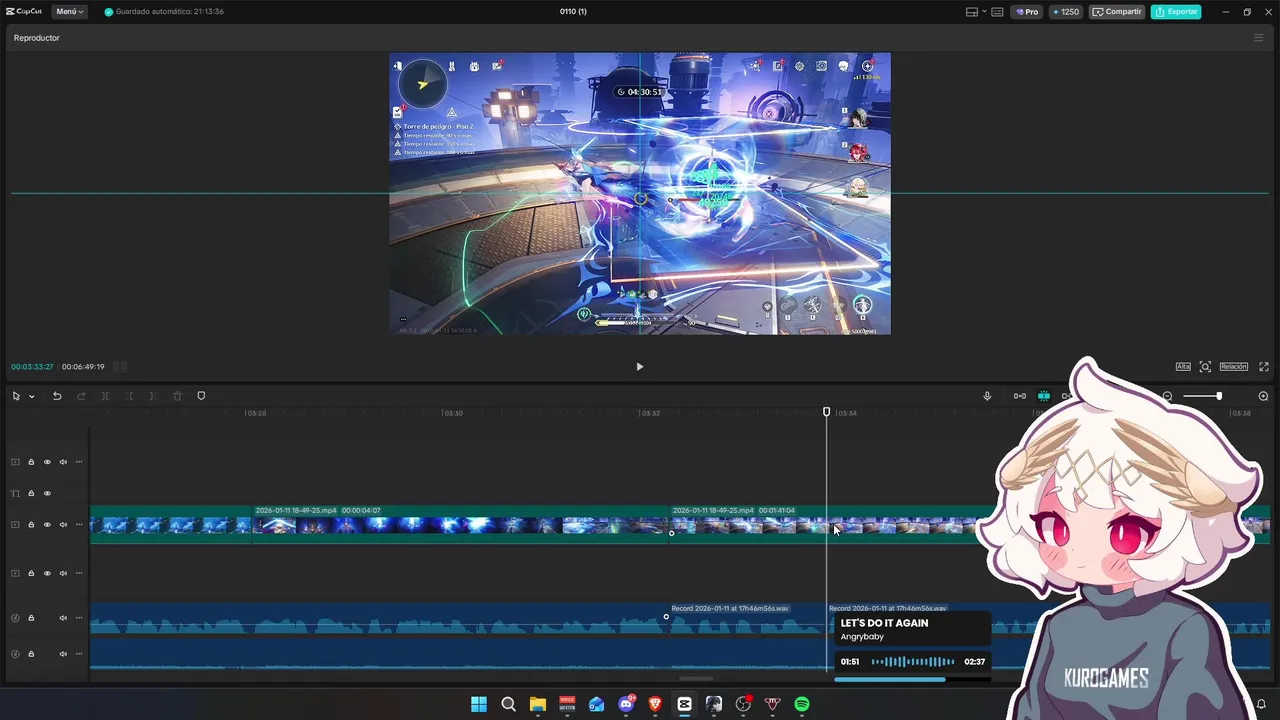Play the video preview

click(x=640, y=367)
